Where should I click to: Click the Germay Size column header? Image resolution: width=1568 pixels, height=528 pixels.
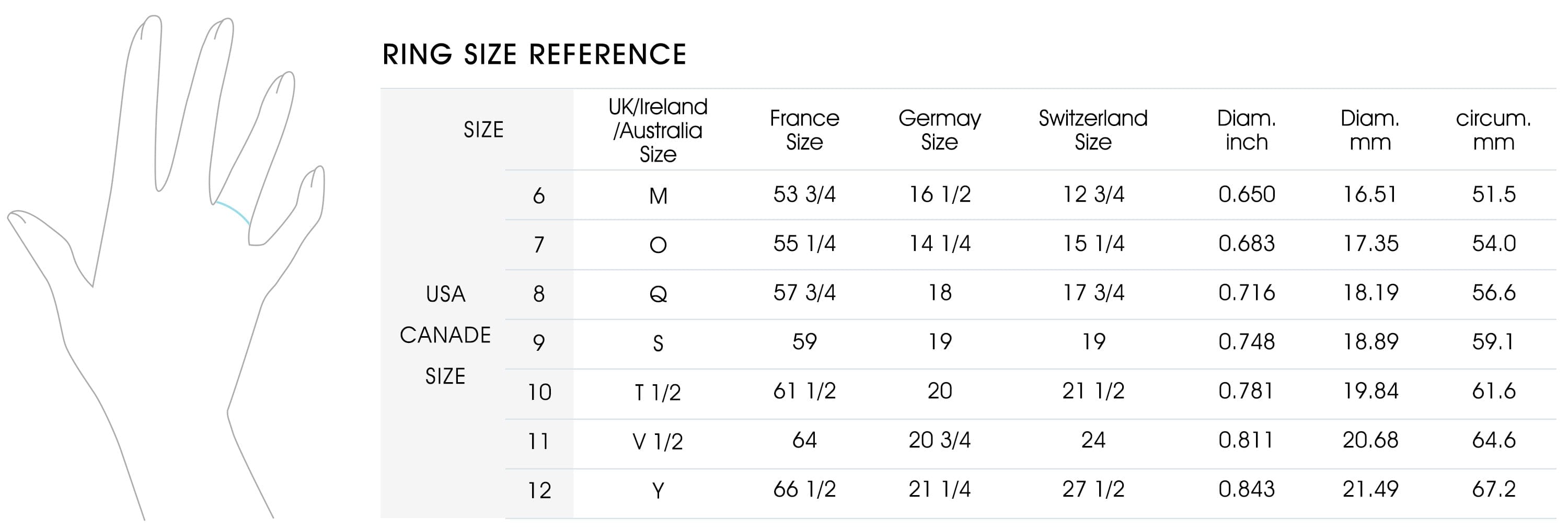click(939, 130)
